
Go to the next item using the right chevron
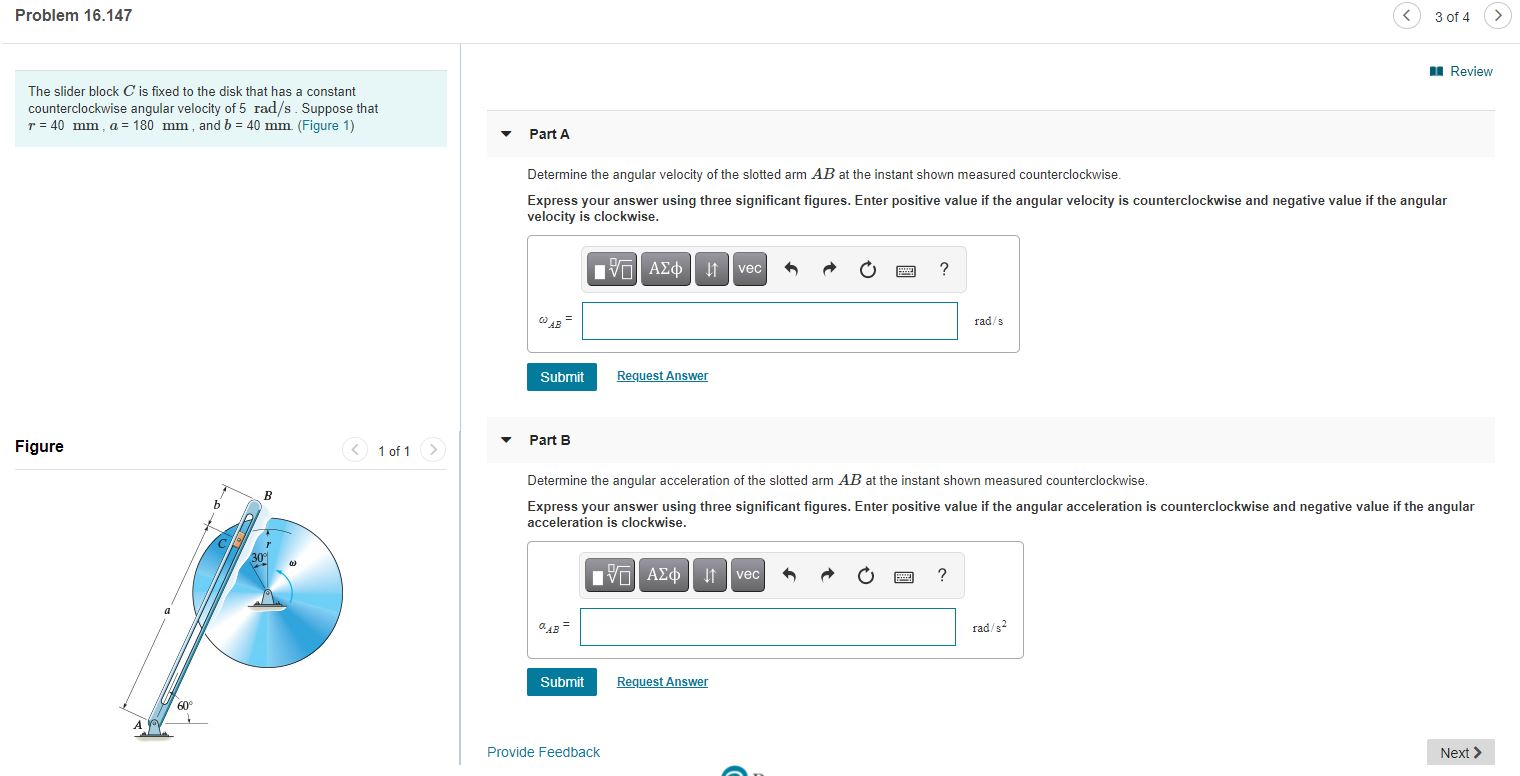(1497, 16)
